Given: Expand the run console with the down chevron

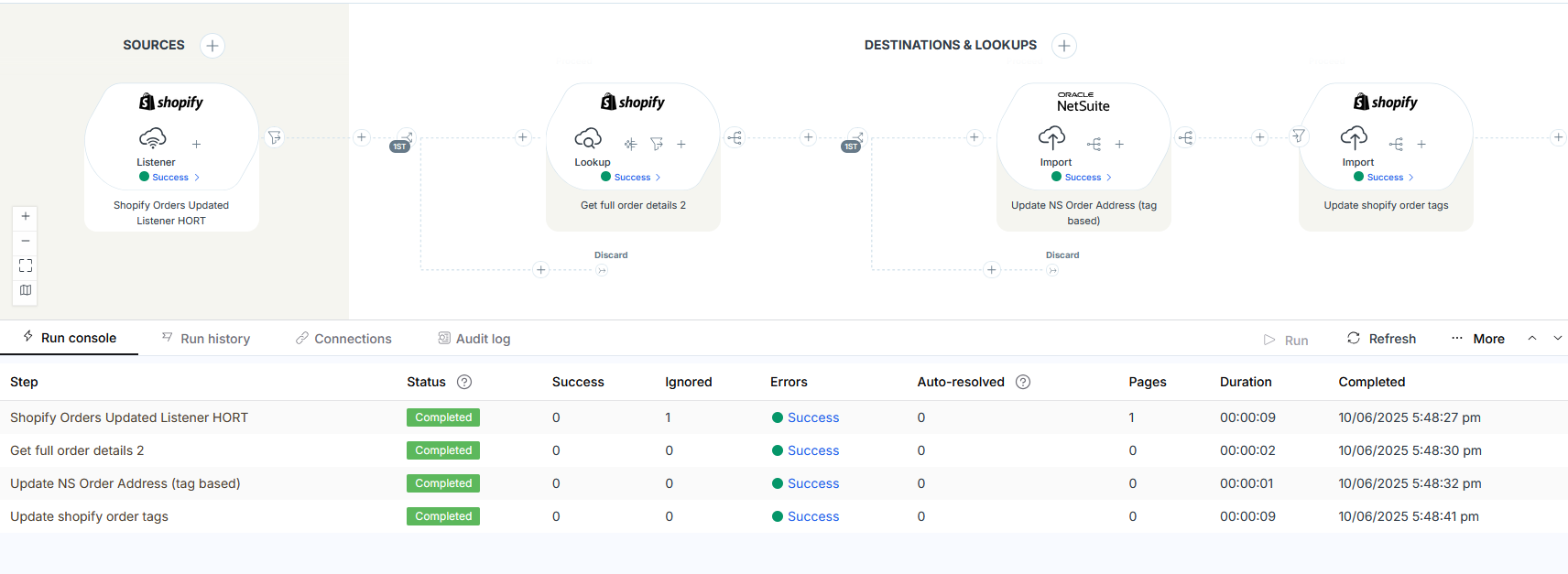Looking at the screenshot, I should [x=1557, y=338].
